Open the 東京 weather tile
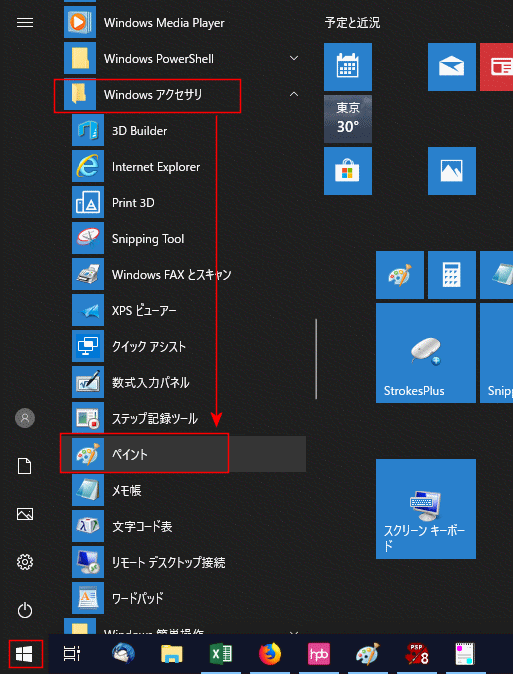The width and height of the screenshot is (513, 674). (348, 119)
